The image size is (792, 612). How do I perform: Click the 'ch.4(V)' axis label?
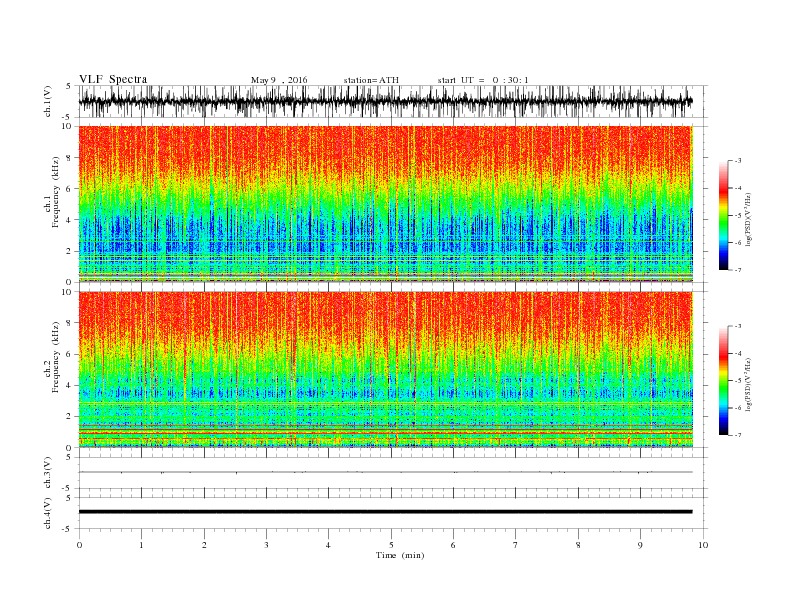[x=48, y=513]
